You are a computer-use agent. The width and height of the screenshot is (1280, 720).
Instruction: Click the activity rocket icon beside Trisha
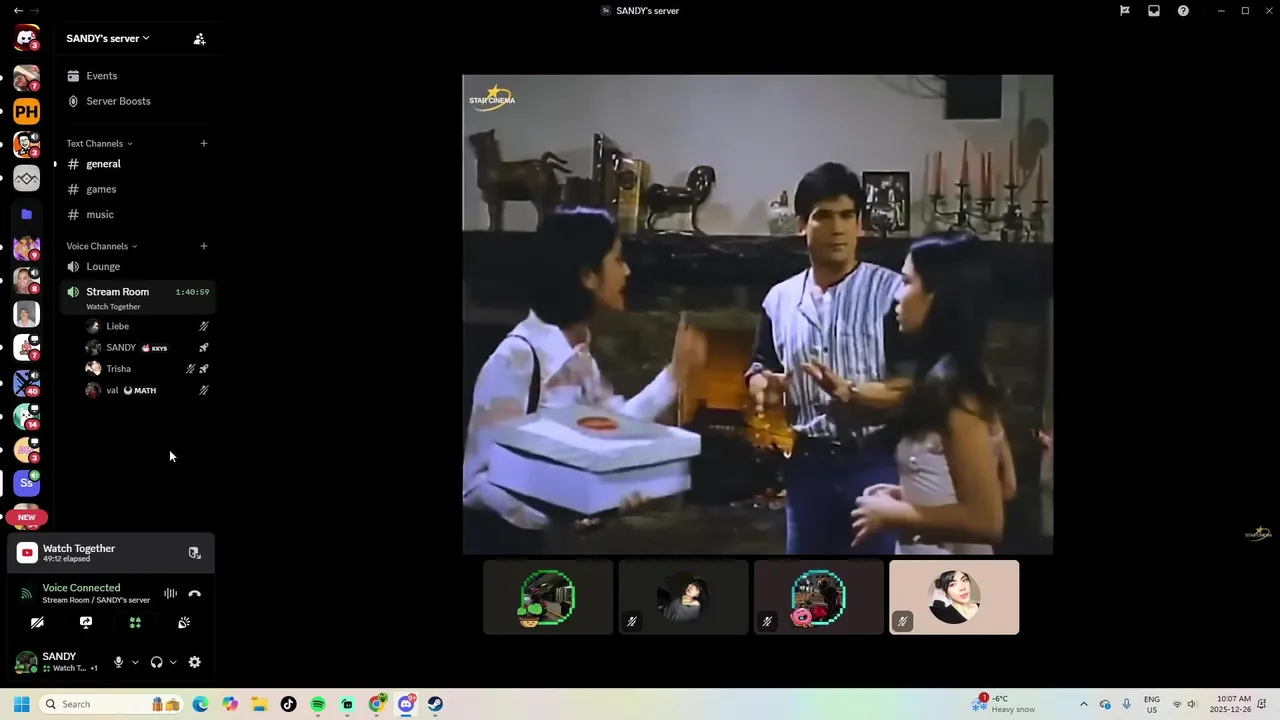204,369
